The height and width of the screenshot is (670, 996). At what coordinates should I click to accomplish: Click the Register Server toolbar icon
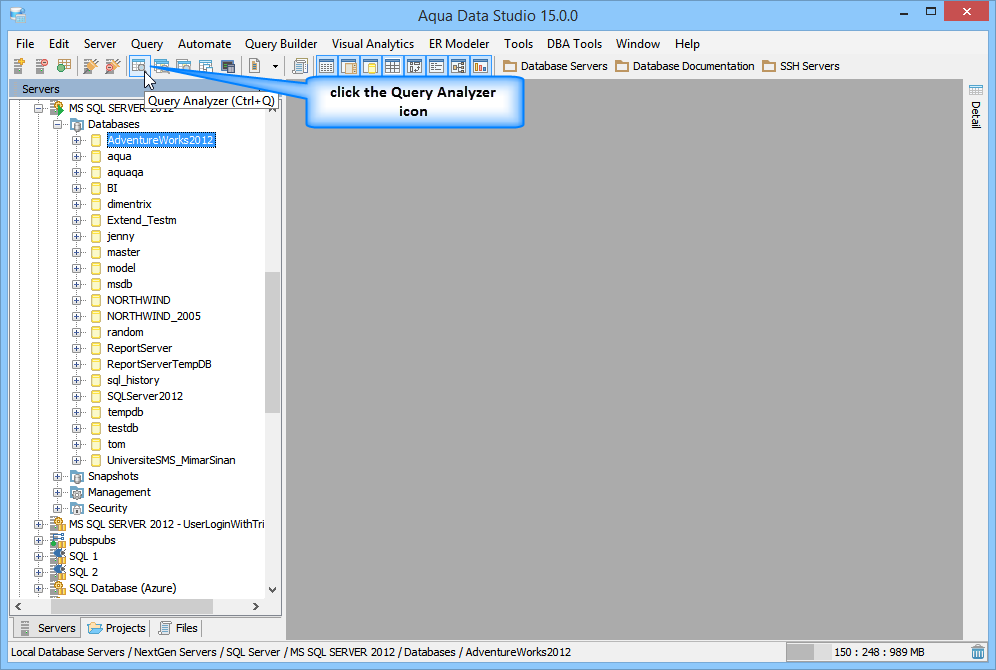(19, 65)
